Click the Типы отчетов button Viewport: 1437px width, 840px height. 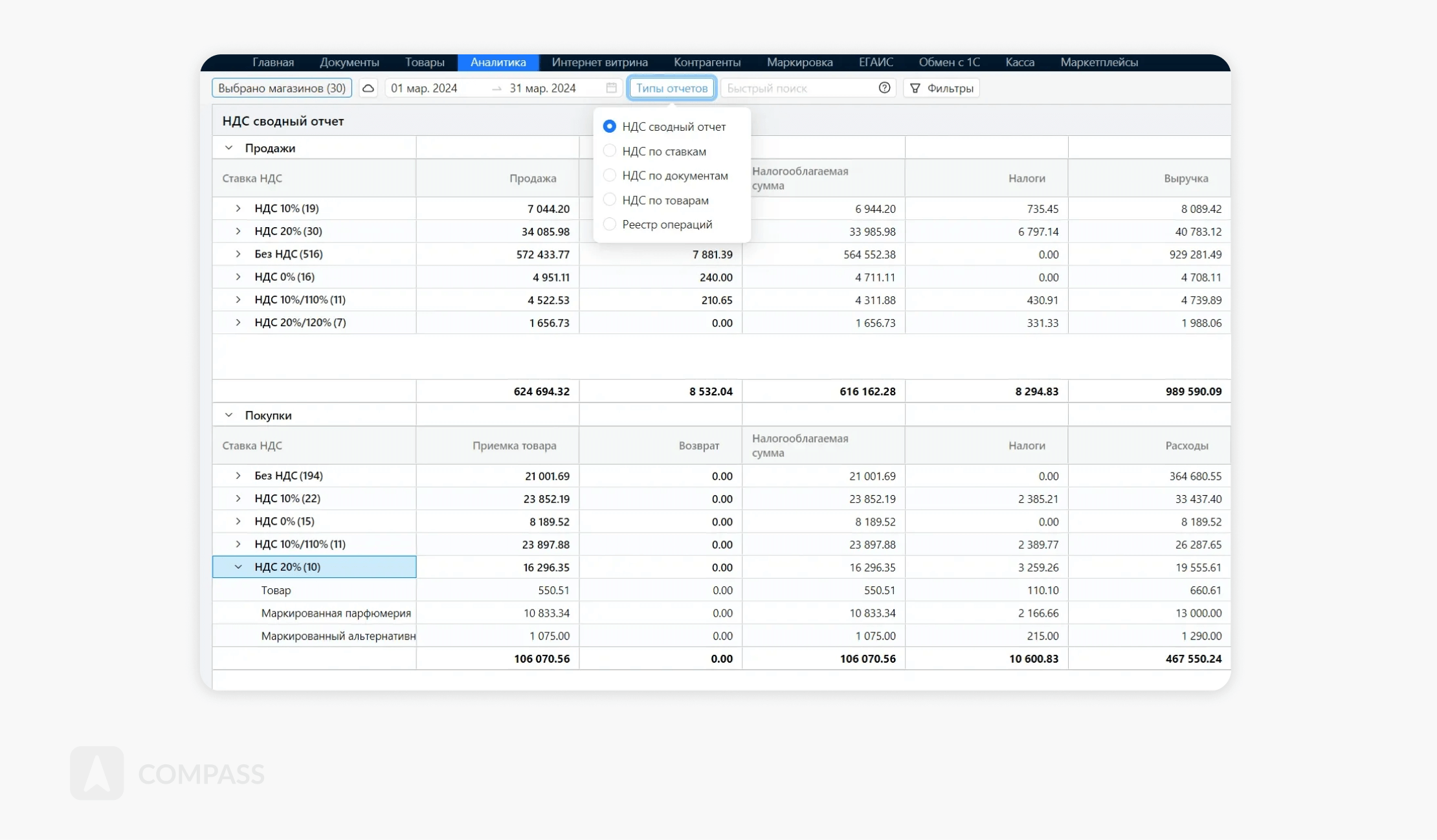pos(671,88)
